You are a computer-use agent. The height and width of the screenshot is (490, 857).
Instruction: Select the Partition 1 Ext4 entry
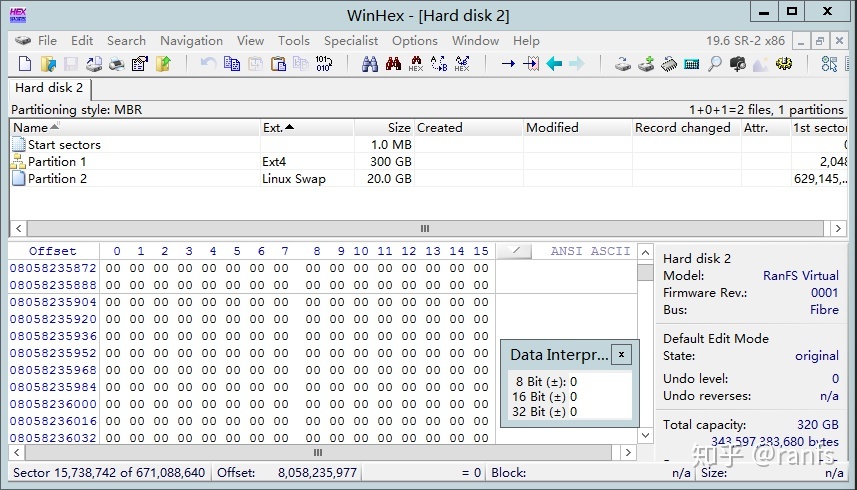point(428,162)
